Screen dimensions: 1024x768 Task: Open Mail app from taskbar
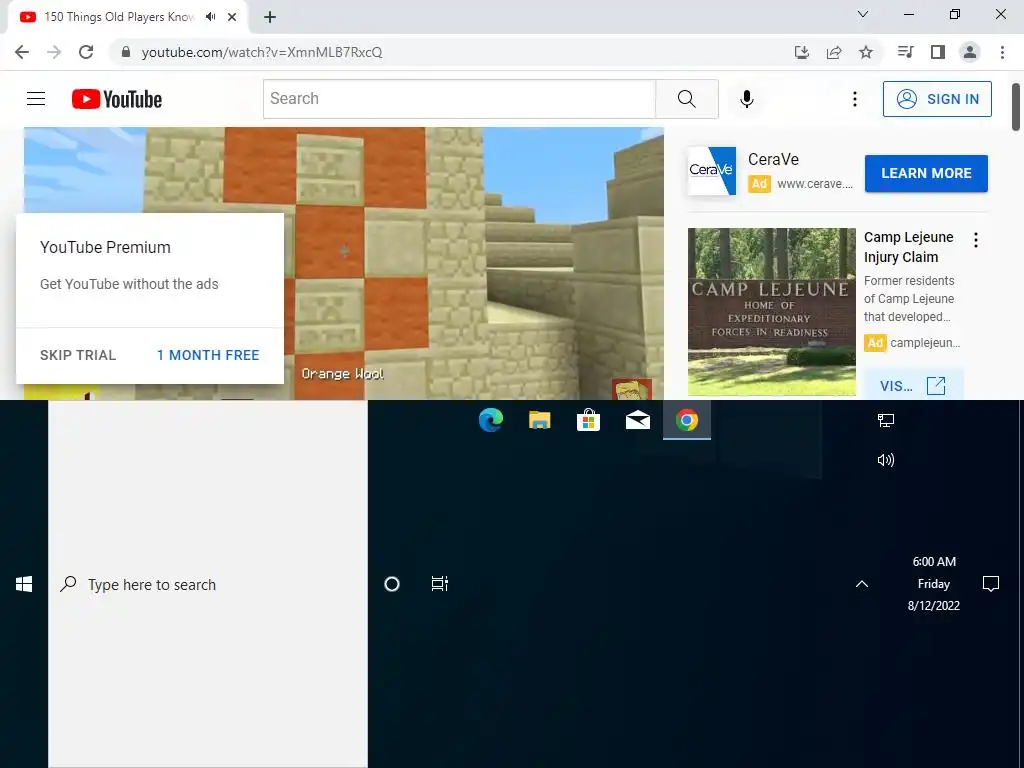click(x=637, y=420)
